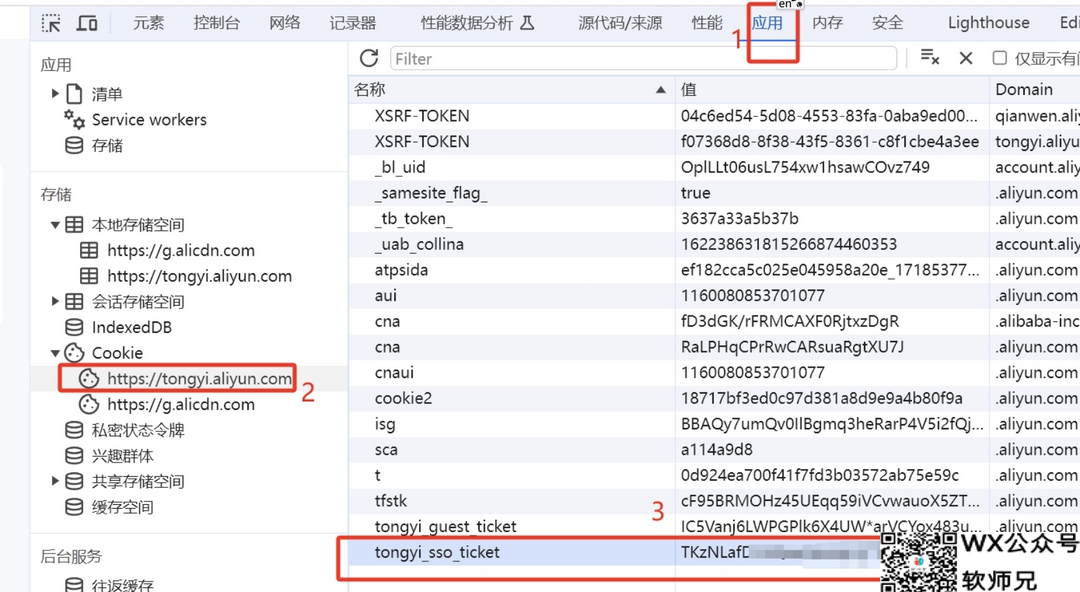
Task: Click the IndexedDB database icon
Action: pos(74,327)
